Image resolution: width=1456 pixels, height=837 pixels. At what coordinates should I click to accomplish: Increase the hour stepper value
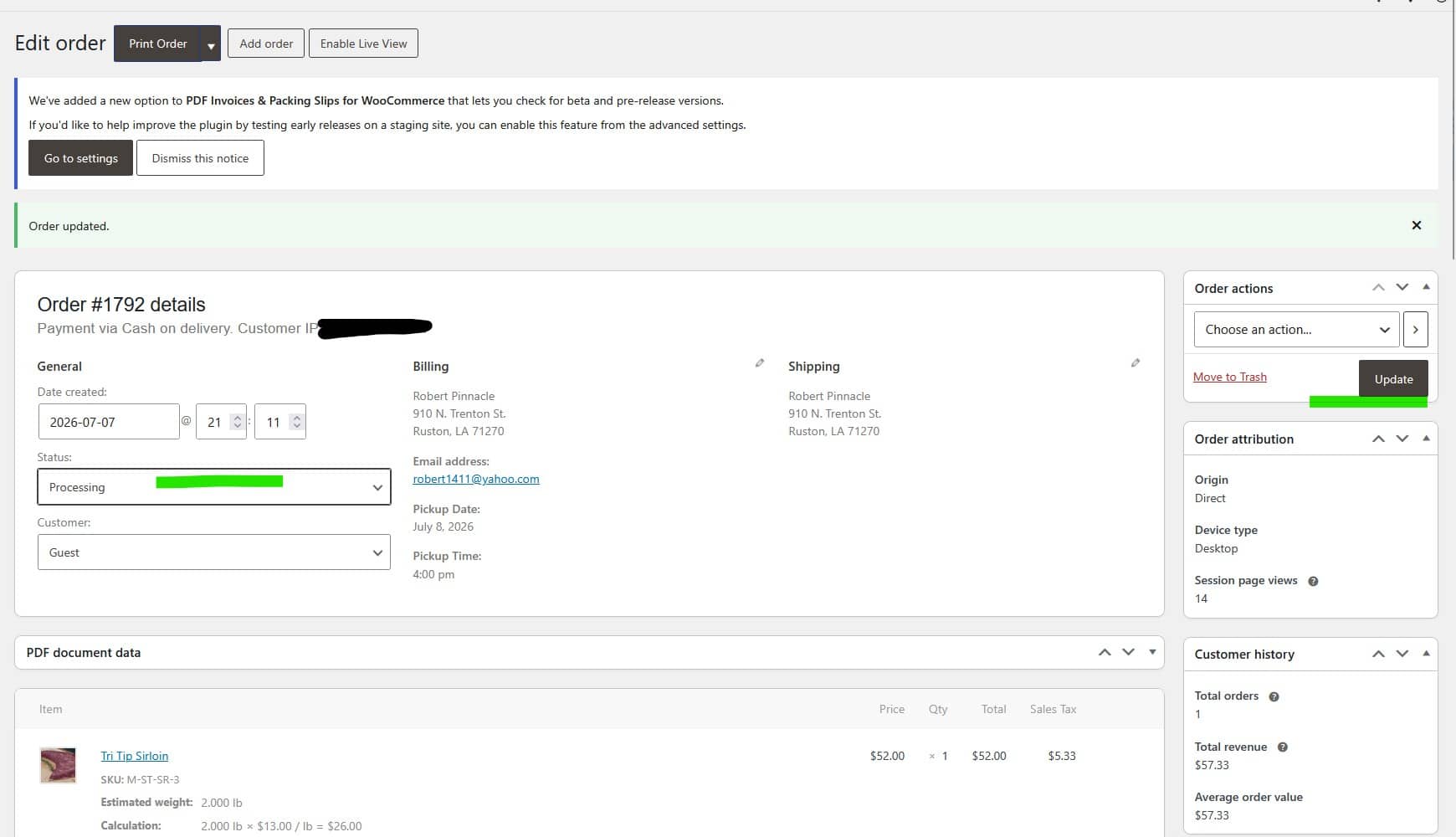click(x=238, y=417)
